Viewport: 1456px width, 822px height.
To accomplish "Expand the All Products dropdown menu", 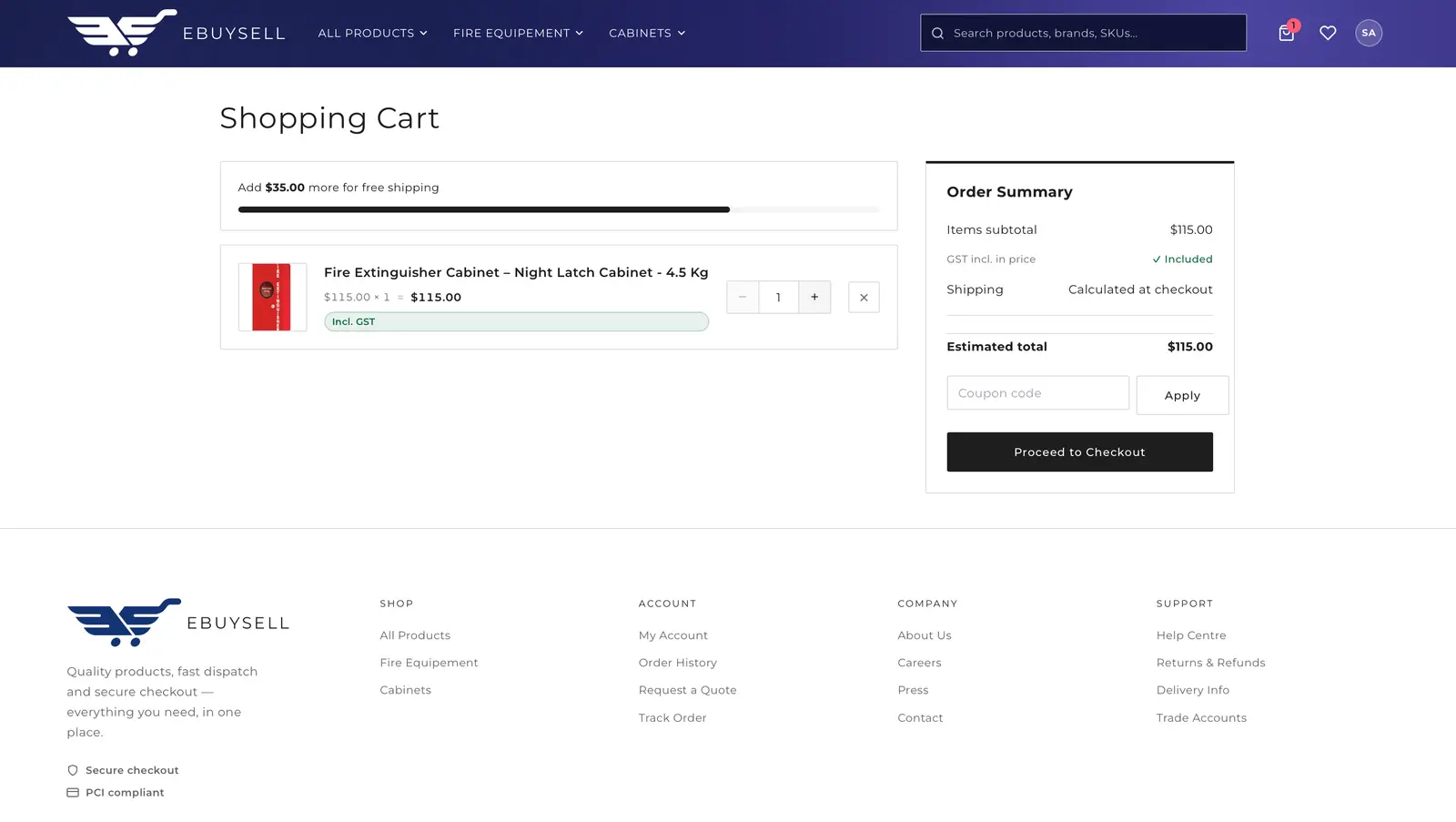I will click(372, 33).
